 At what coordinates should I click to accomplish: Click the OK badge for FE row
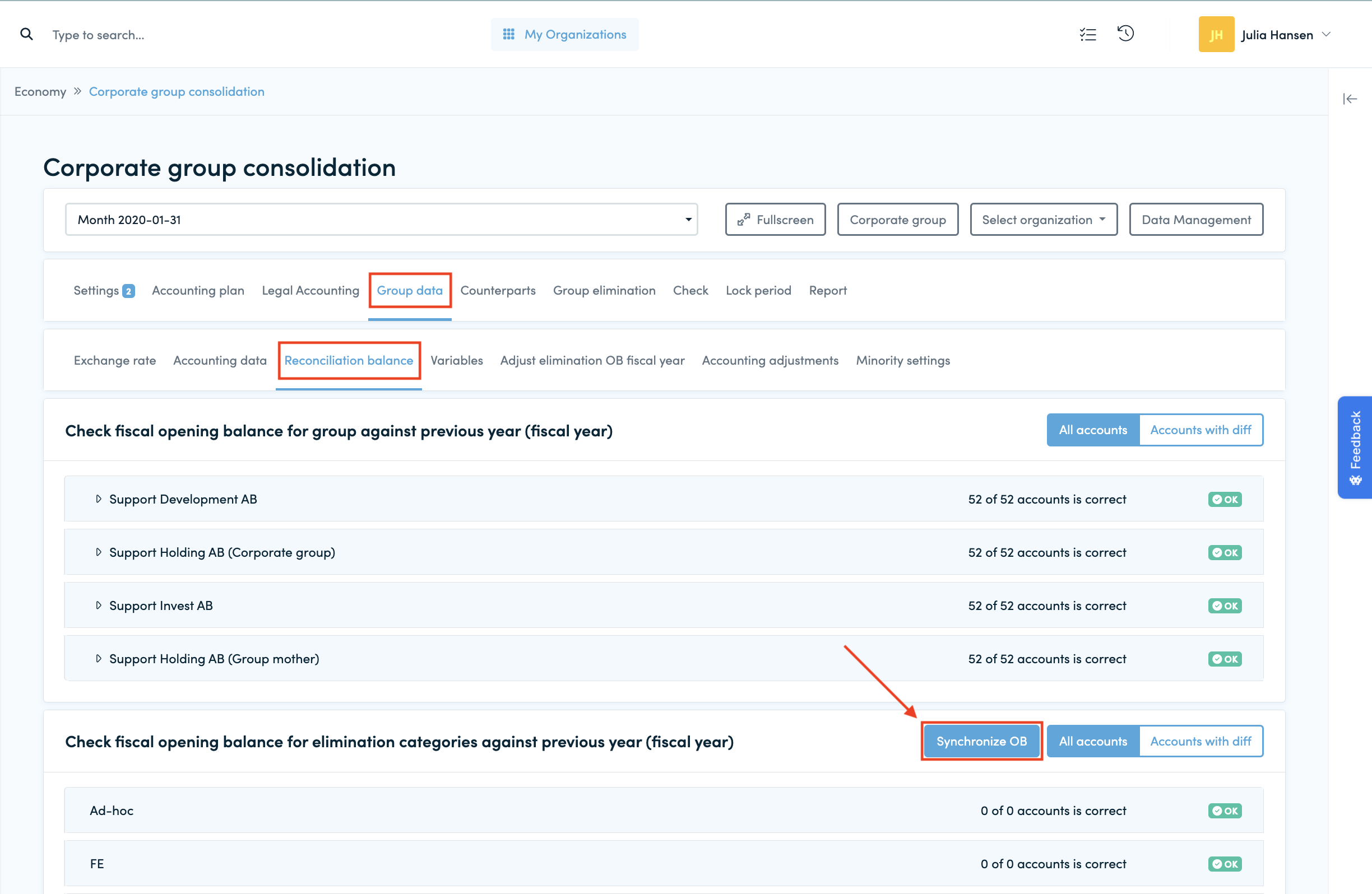1225,864
